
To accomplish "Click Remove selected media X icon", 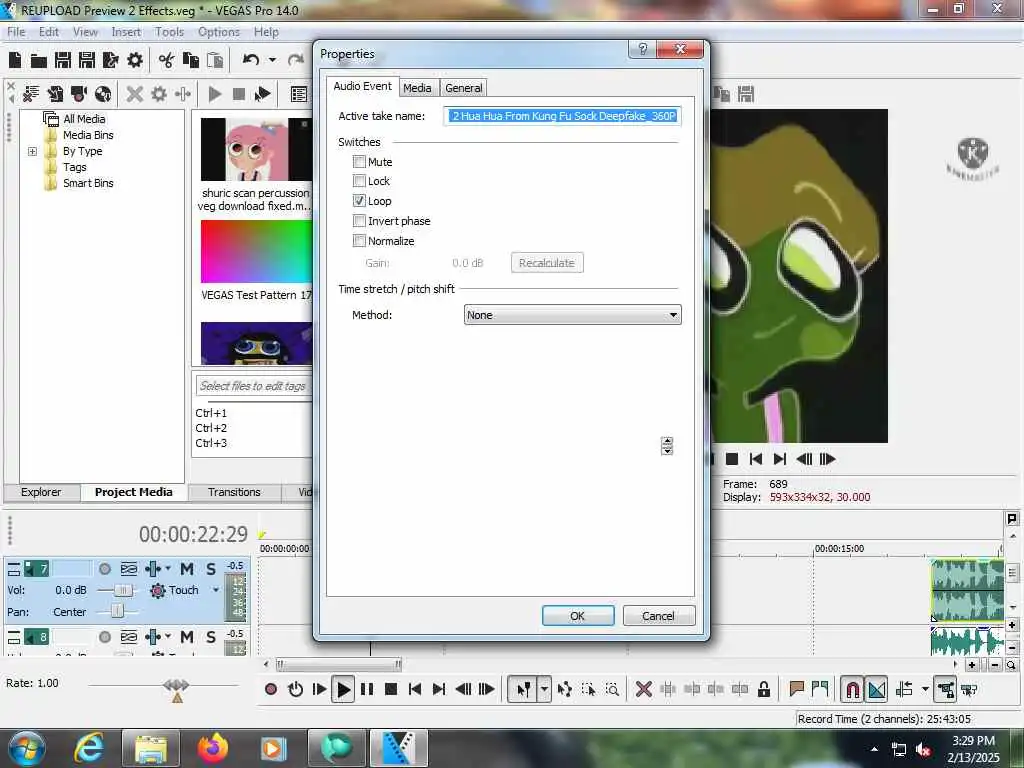I will (x=135, y=94).
